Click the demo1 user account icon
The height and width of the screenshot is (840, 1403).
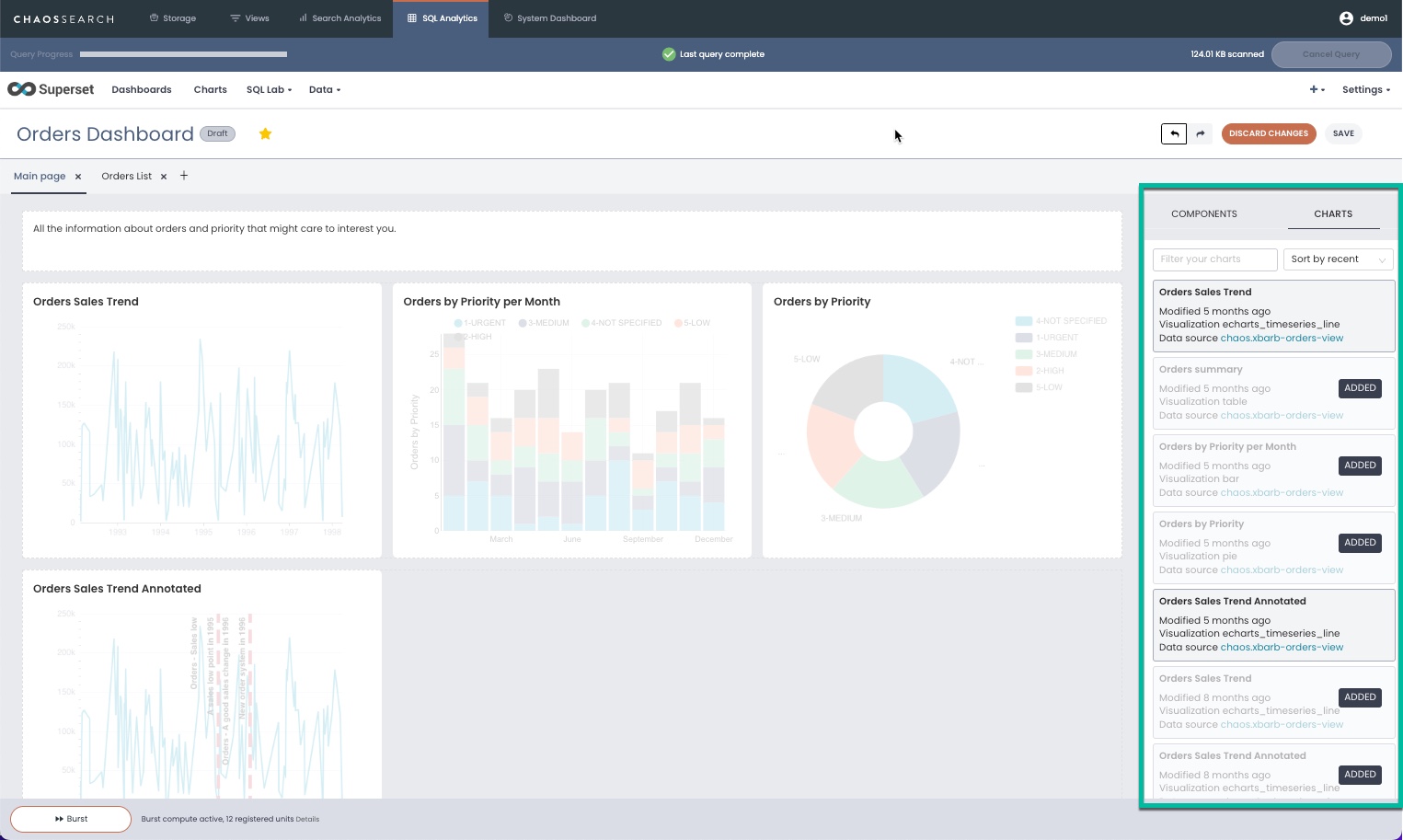coord(1346,18)
